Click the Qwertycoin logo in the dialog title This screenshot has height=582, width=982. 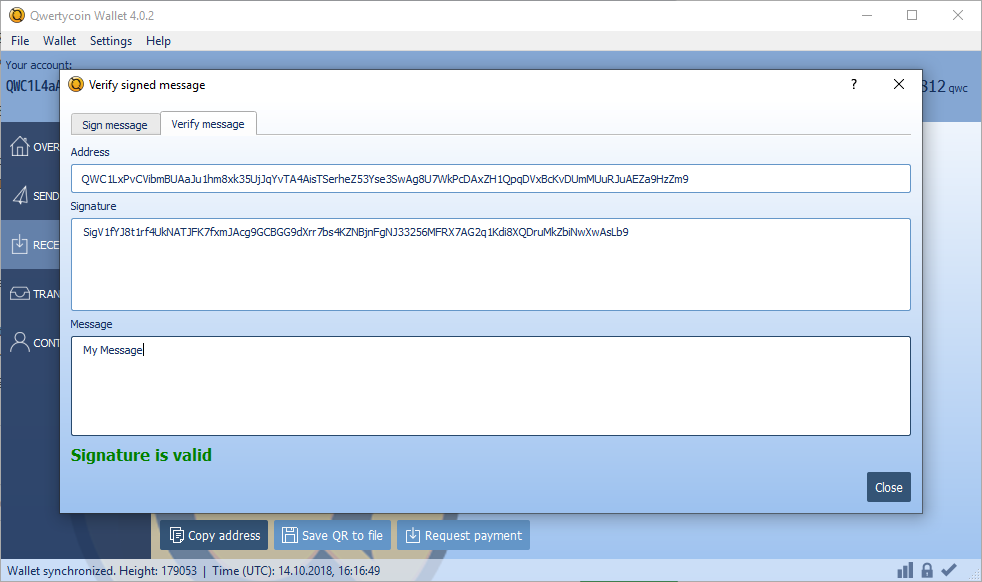coord(76,85)
